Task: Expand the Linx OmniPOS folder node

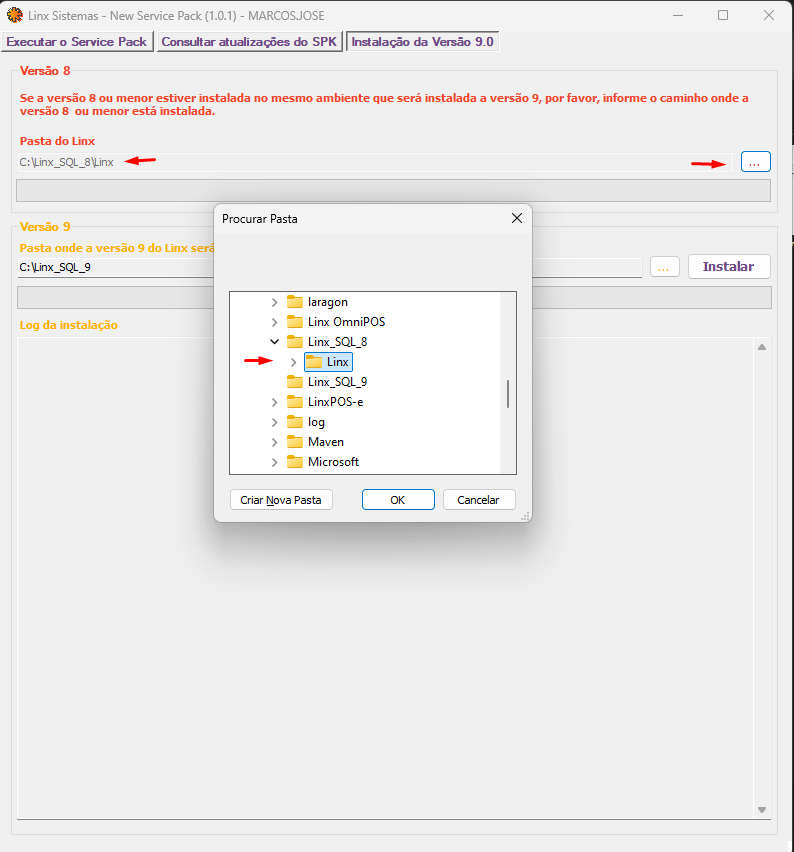Action: click(x=275, y=322)
